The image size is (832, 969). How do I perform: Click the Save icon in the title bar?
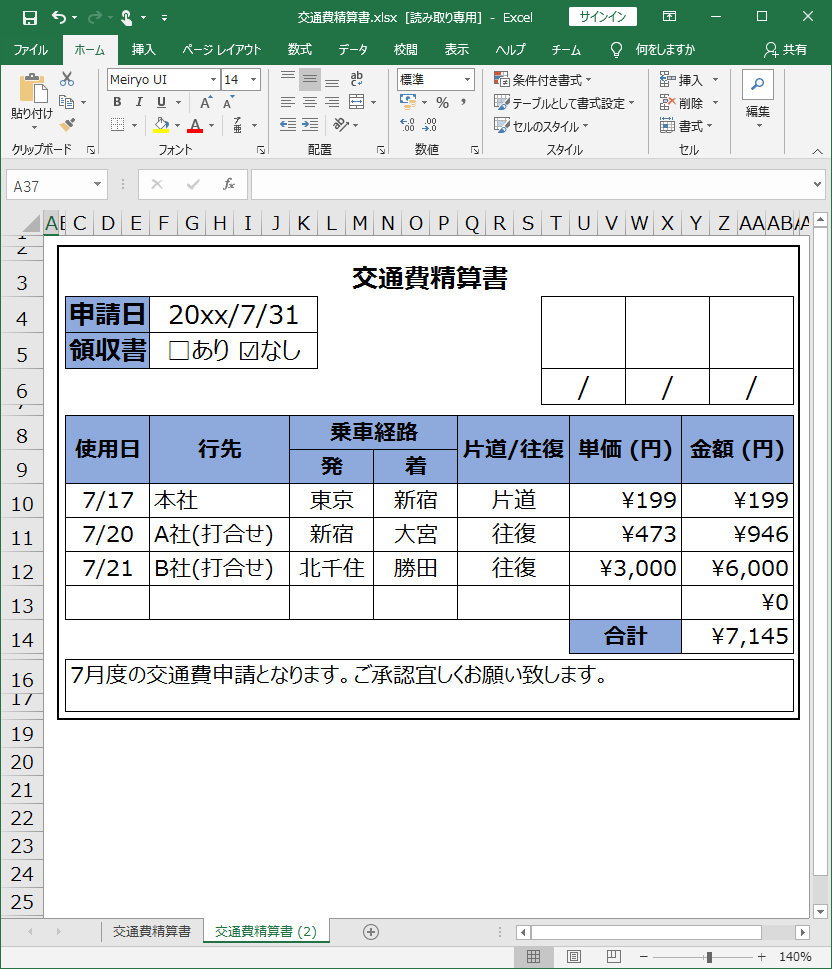[30, 17]
